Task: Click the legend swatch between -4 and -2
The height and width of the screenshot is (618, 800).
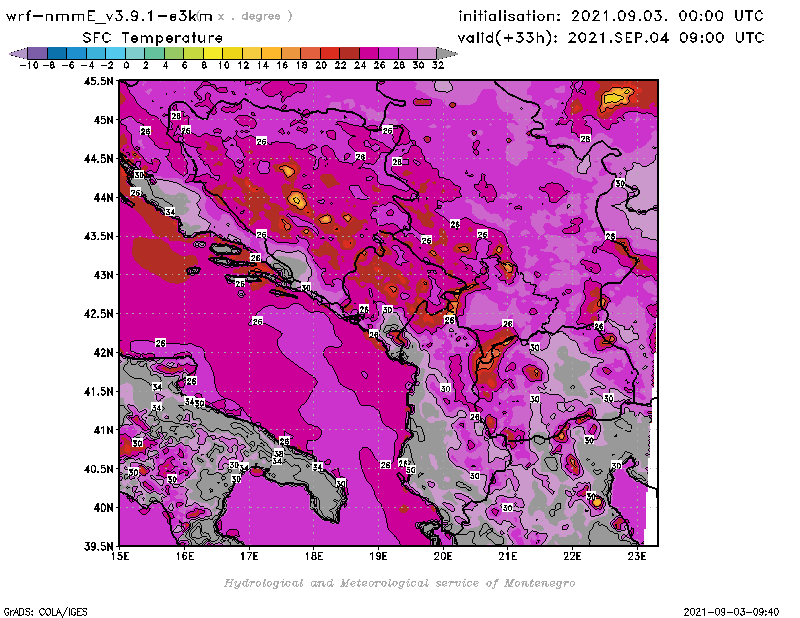Action: pyautogui.click(x=96, y=53)
